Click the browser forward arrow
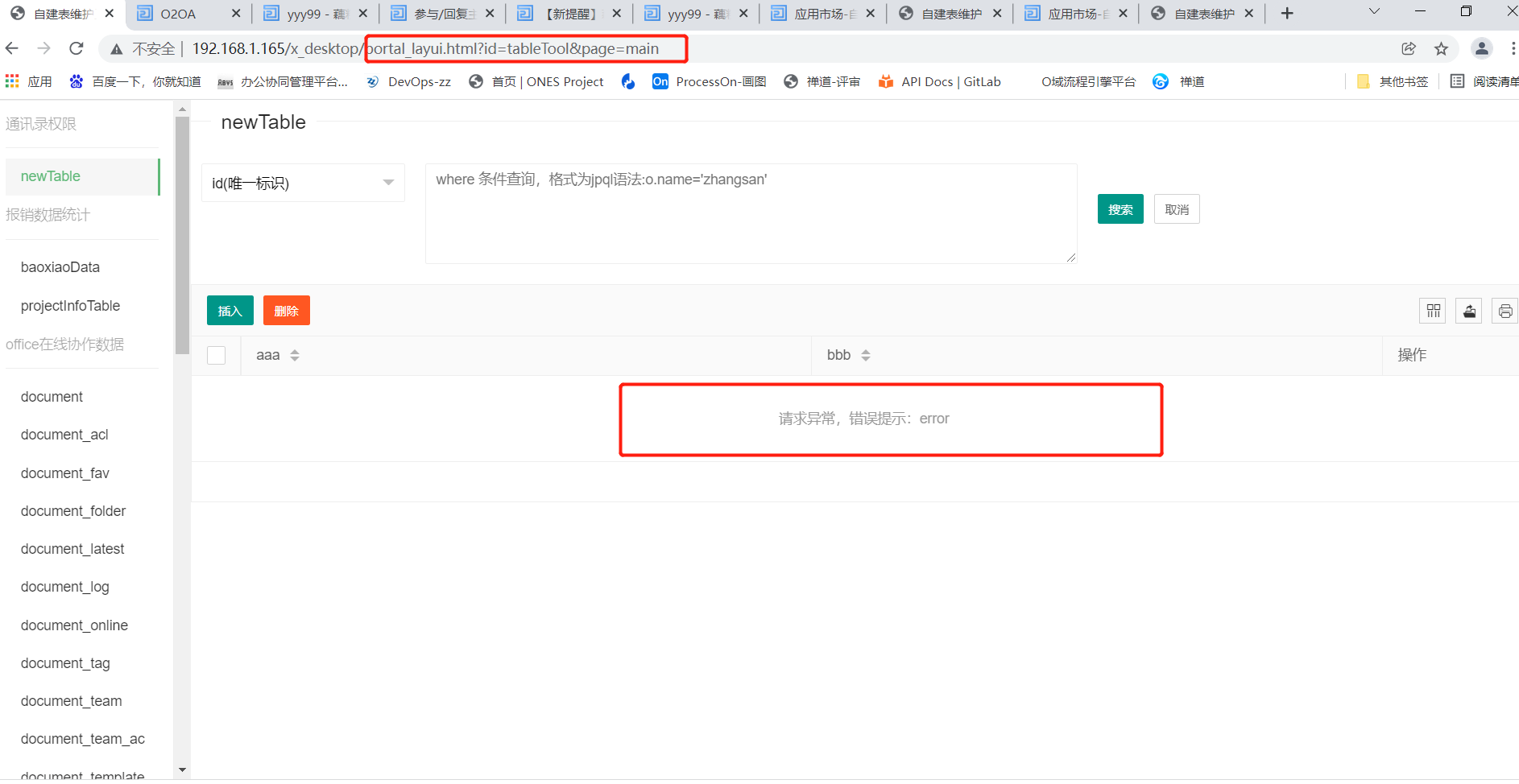Image resolution: width=1519 pixels, height=784 pixels. pos(44,49)
